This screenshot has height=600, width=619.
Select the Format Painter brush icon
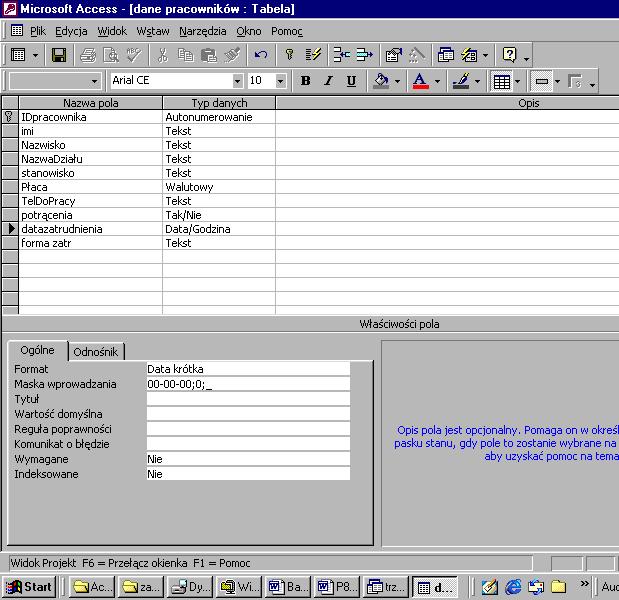click(232, 55)
